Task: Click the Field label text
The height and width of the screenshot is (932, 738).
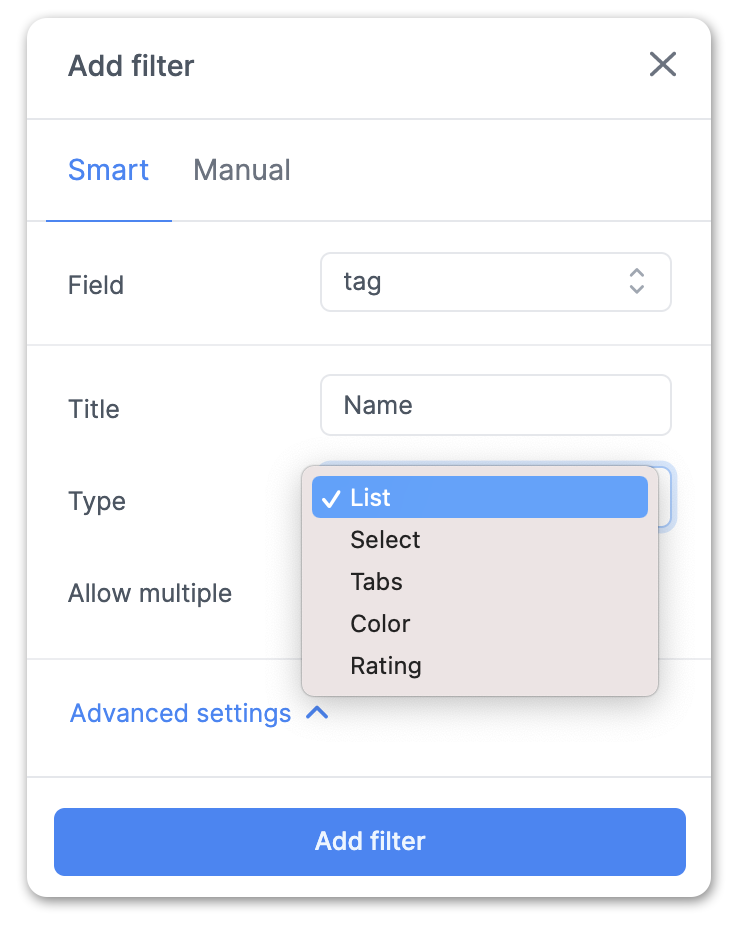Action: 96,285
